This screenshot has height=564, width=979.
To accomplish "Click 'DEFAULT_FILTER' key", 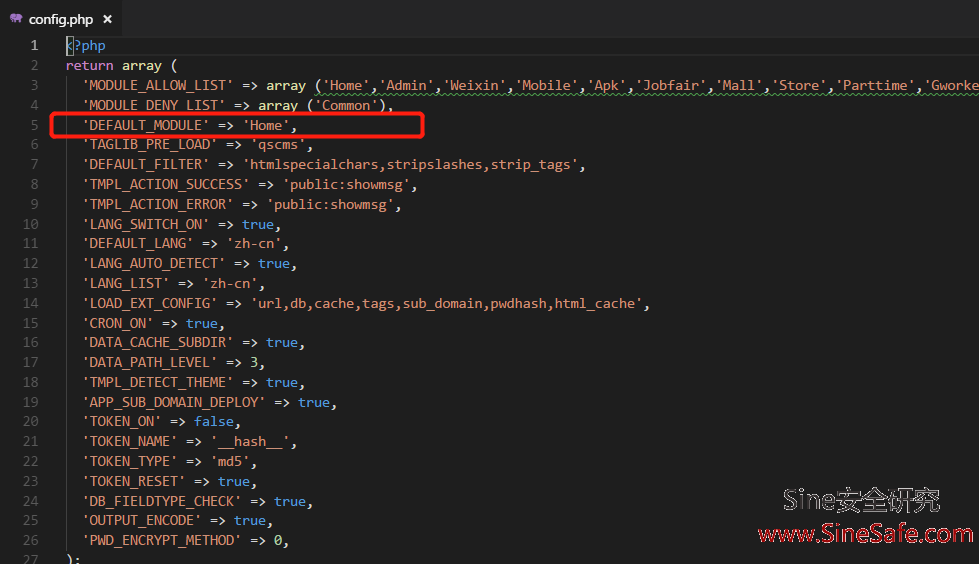I will pyautogui.click(x=145, y=165).
